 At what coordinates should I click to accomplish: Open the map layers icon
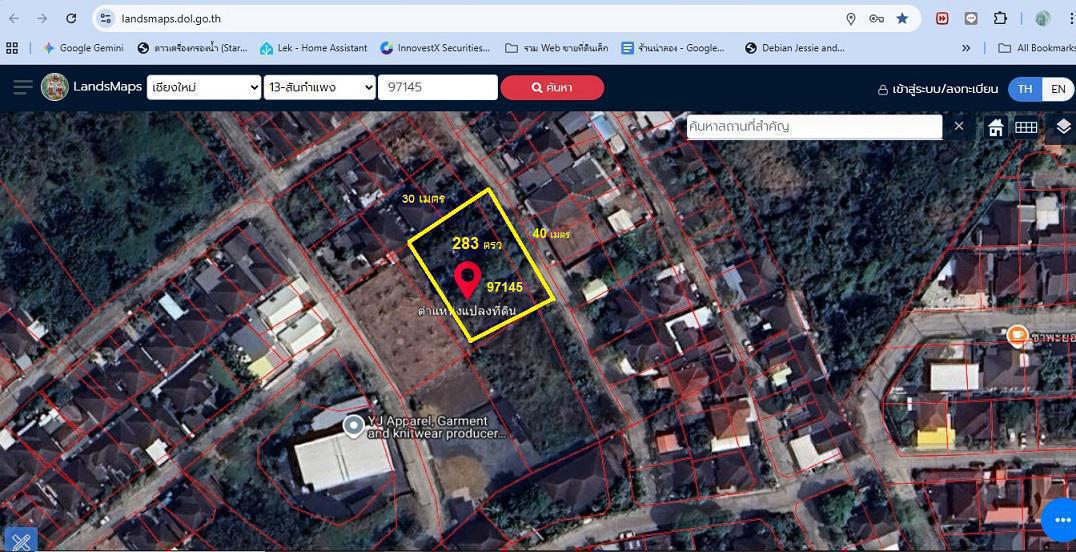click(x=1062, y=126)
